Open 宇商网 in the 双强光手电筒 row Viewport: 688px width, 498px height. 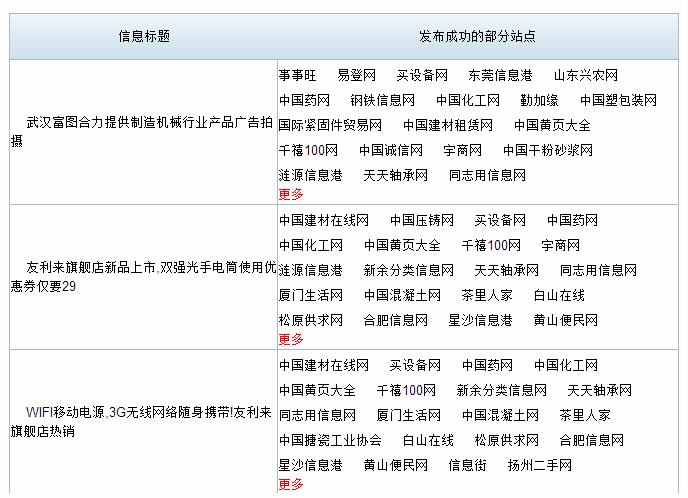[x=560, y=245]
